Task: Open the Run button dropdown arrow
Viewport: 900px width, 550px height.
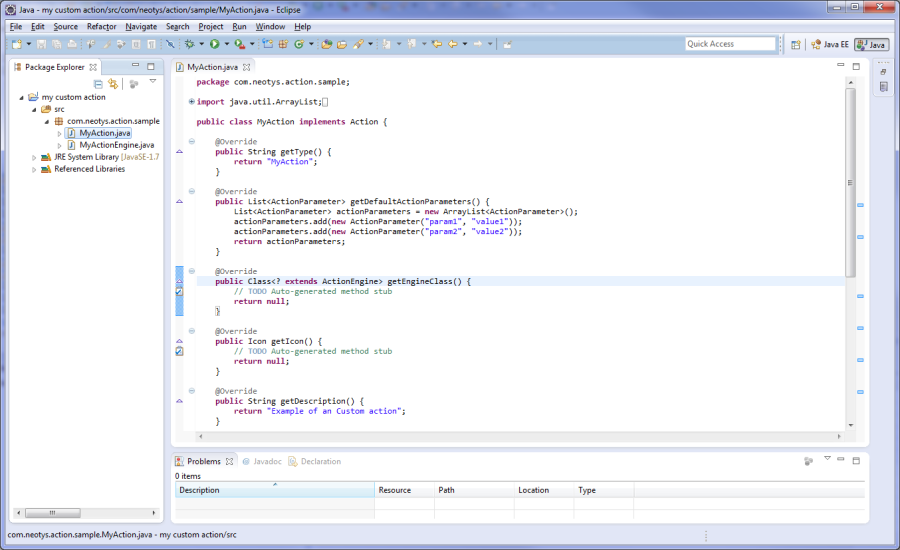Action: tap(227, 44)
